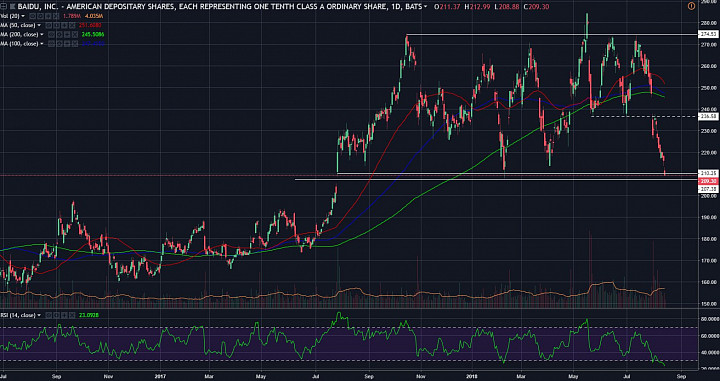Remove the Vol (20) indicator with X icon

click(56, 16)
